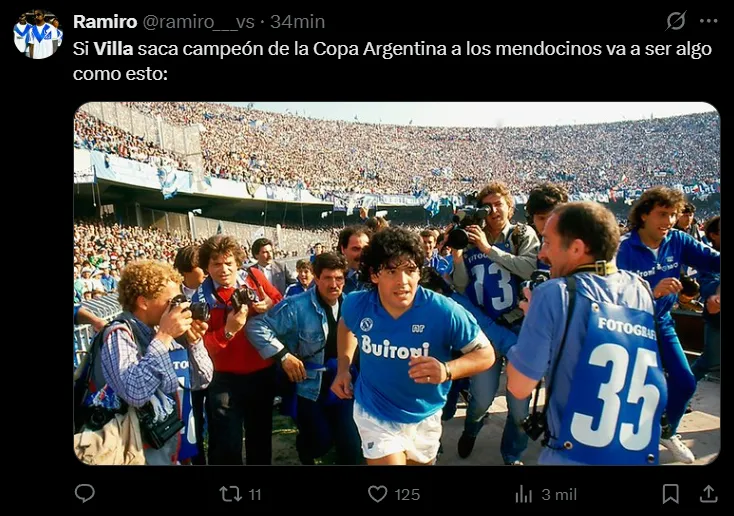Open view analytics bar-chart icon
This screenshot has height=516, width=734.
click(523, 494)
